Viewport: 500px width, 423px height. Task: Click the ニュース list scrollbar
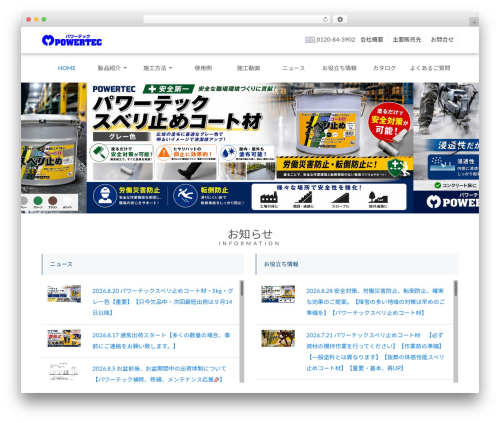[242, 331]
